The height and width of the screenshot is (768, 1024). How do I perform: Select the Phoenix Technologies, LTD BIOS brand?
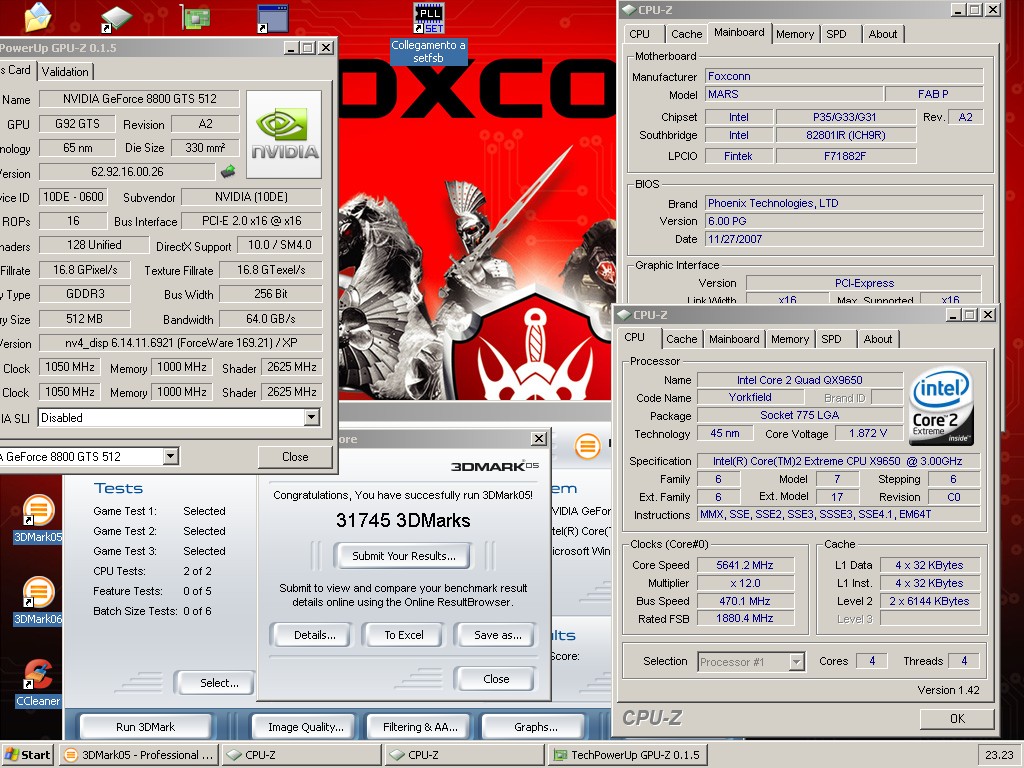pyautogui.click(x=844, y=203)
